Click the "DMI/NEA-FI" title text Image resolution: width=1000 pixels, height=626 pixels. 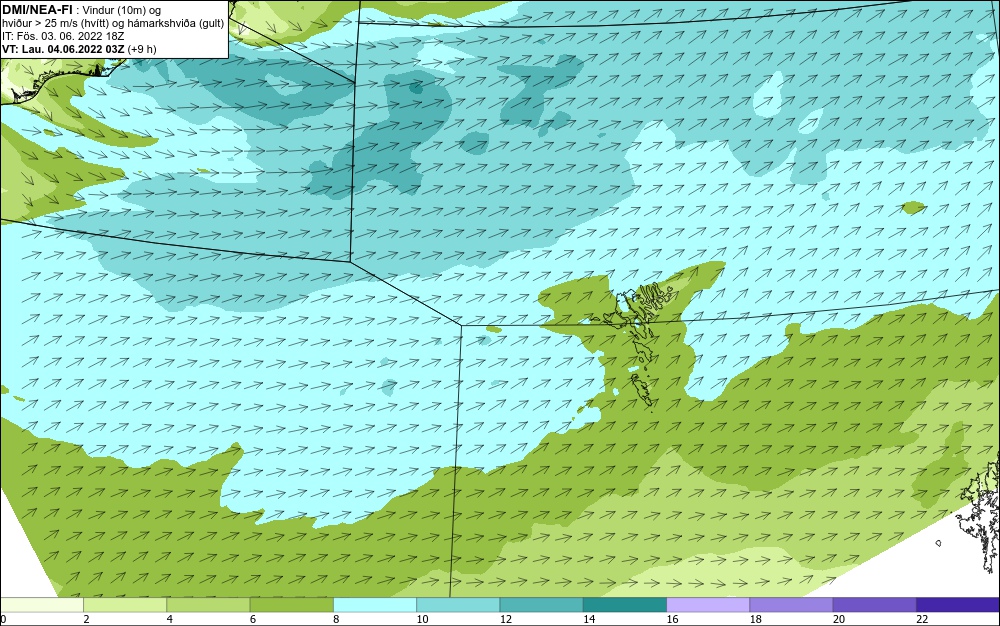[x=37, y=9]
